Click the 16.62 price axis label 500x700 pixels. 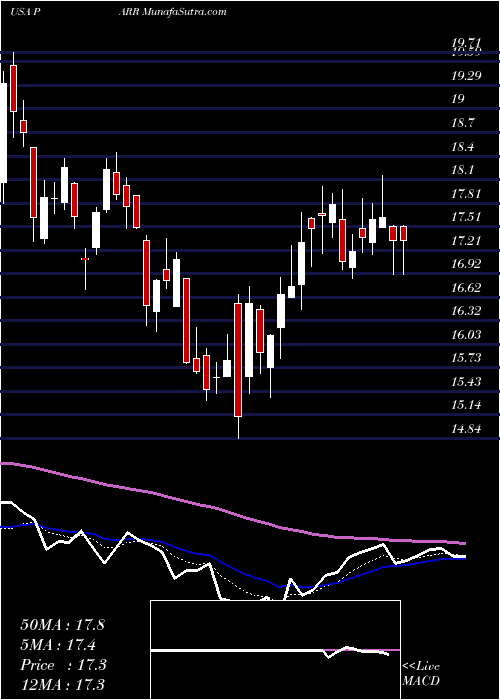[x=467, y=288]
